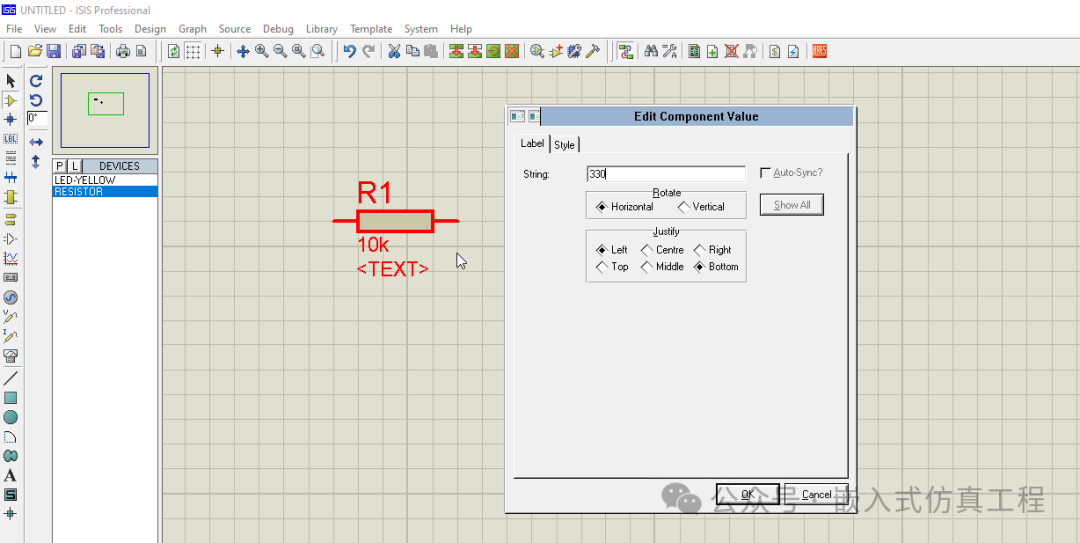This screenshot has width=1080, height=543.
Task: Save the current design
Action: (53, 51)
